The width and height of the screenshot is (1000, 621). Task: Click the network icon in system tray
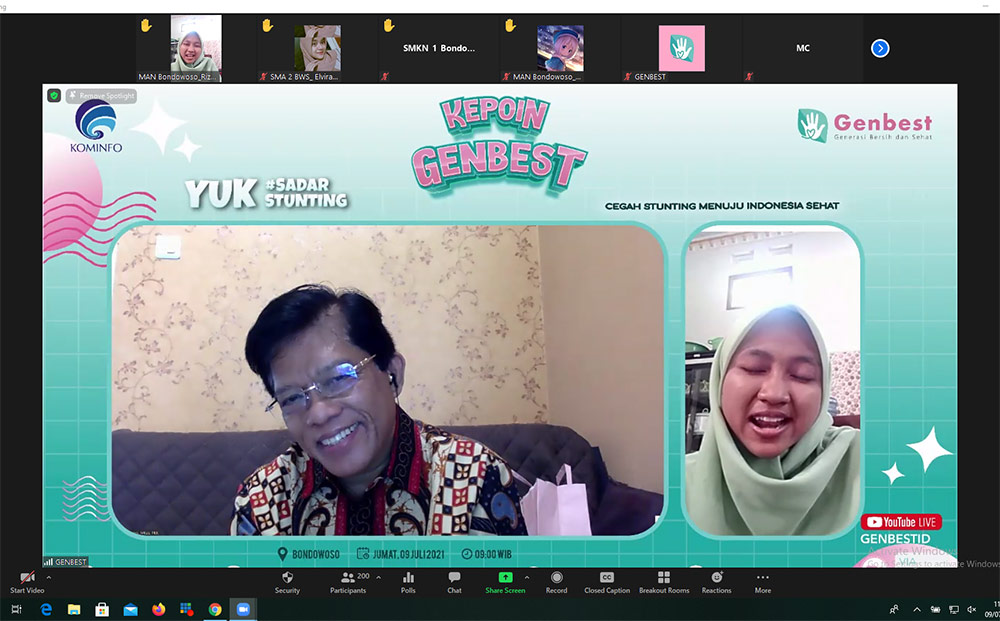(x=953, y=610)
